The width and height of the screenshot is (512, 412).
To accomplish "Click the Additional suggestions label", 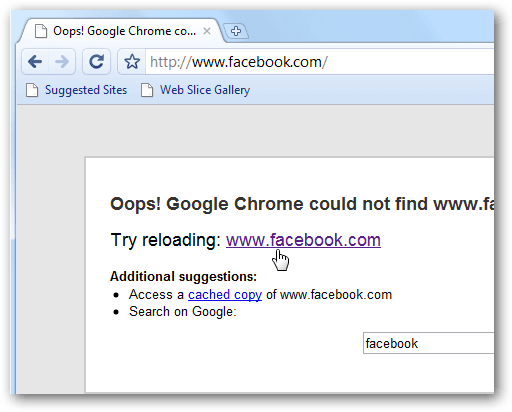I will pyautogui.click(x=183, y=277).
